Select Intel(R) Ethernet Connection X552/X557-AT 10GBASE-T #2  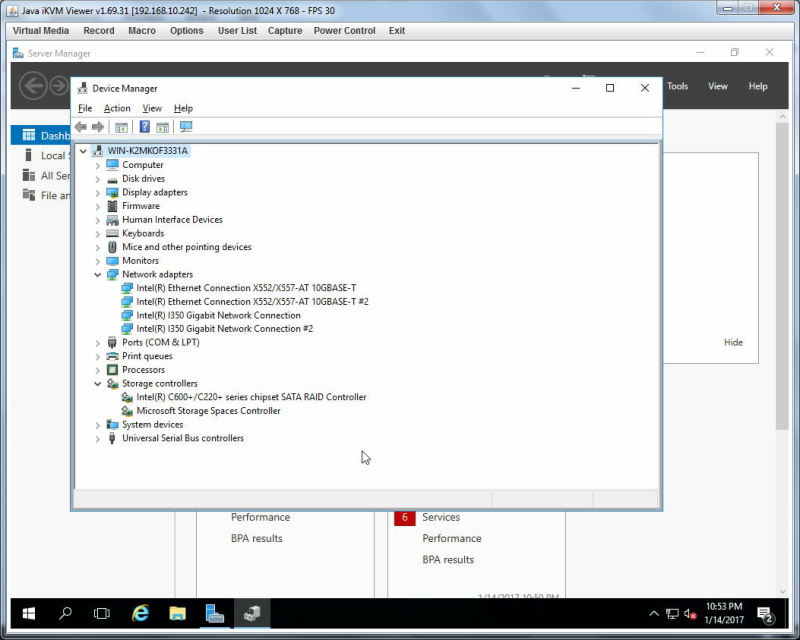point(252,302)
